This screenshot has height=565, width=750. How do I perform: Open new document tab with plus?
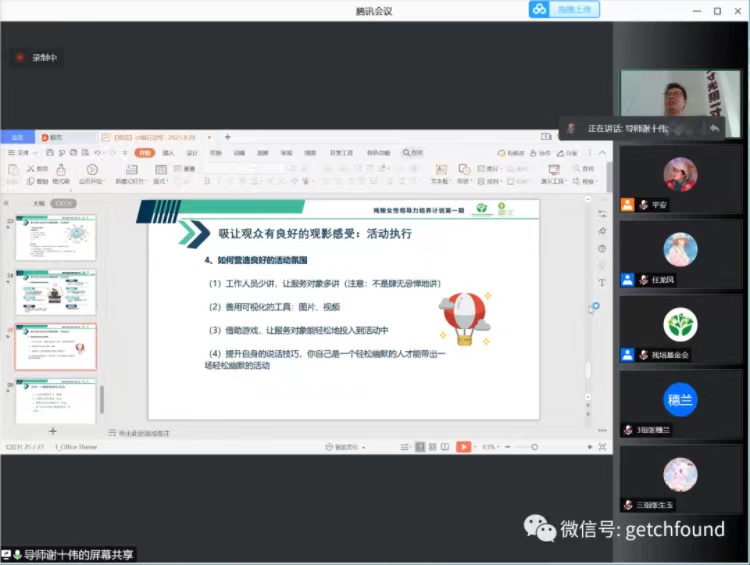(x=227, y=137)
